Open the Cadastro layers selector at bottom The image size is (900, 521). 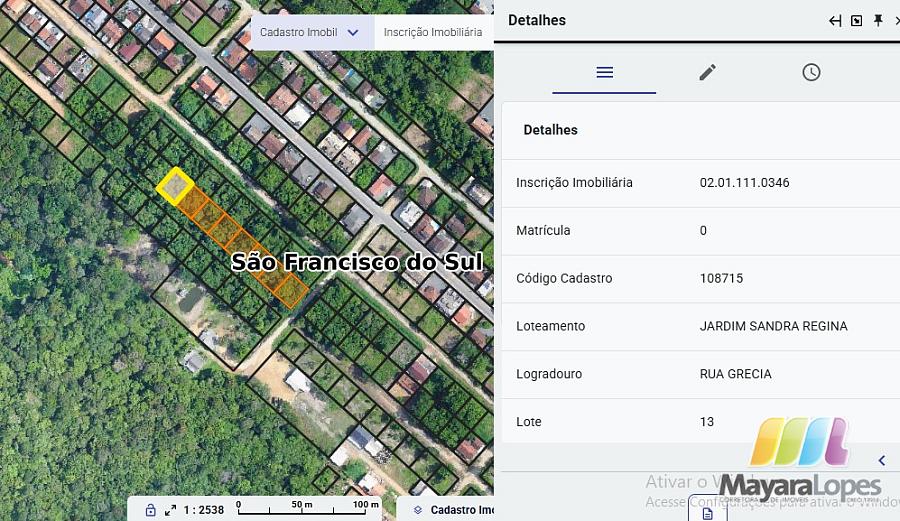[450, 510]
